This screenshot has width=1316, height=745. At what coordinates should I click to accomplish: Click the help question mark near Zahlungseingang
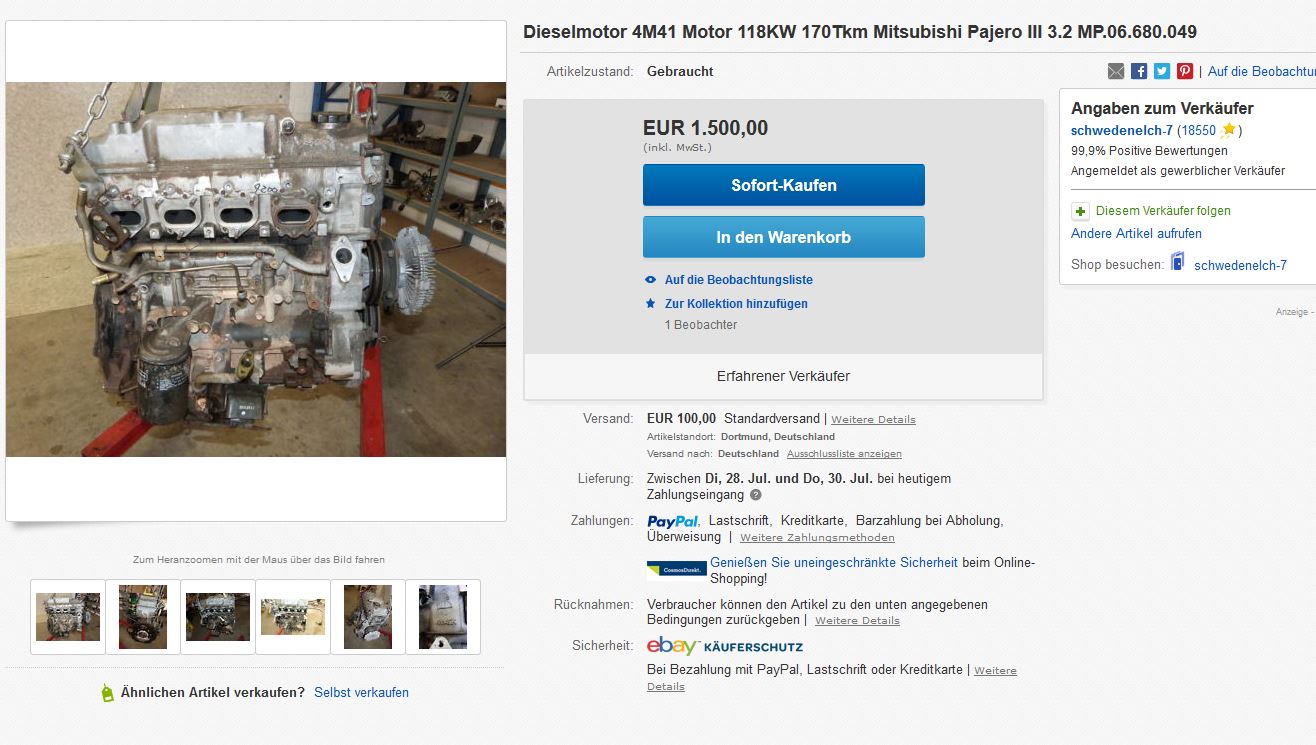click(756, 495)
